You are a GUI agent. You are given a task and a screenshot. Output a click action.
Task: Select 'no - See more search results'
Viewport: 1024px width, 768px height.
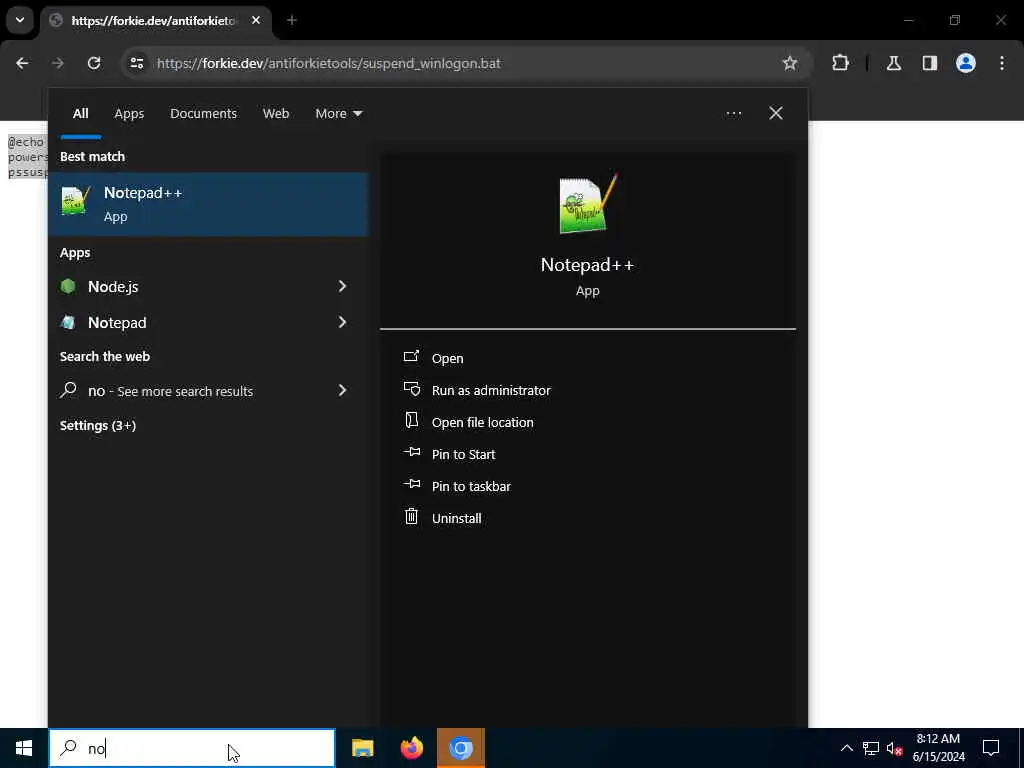(x=188, y=391)
